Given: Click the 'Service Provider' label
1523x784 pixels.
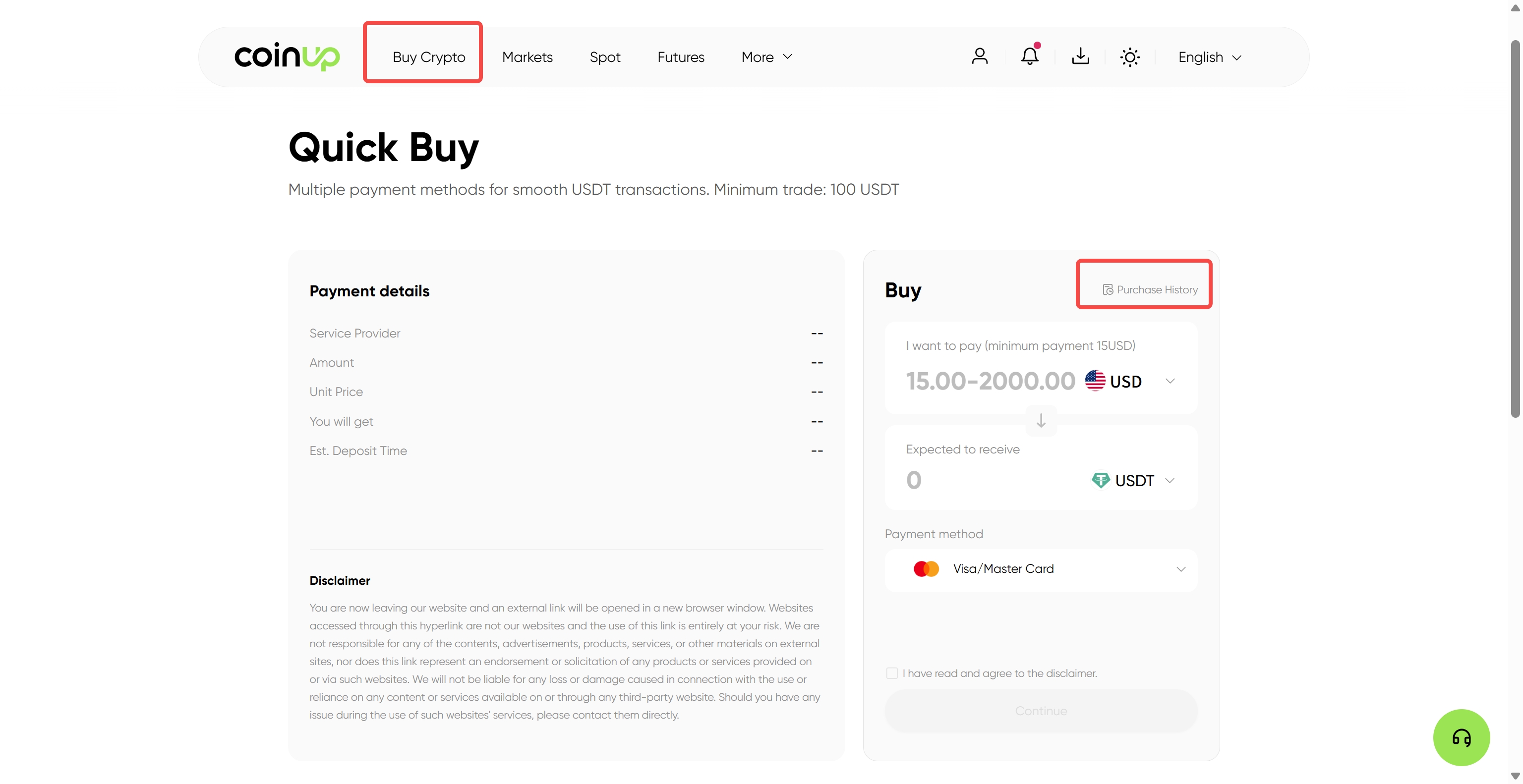Looking at the screenshot, I should pos(355,333).
